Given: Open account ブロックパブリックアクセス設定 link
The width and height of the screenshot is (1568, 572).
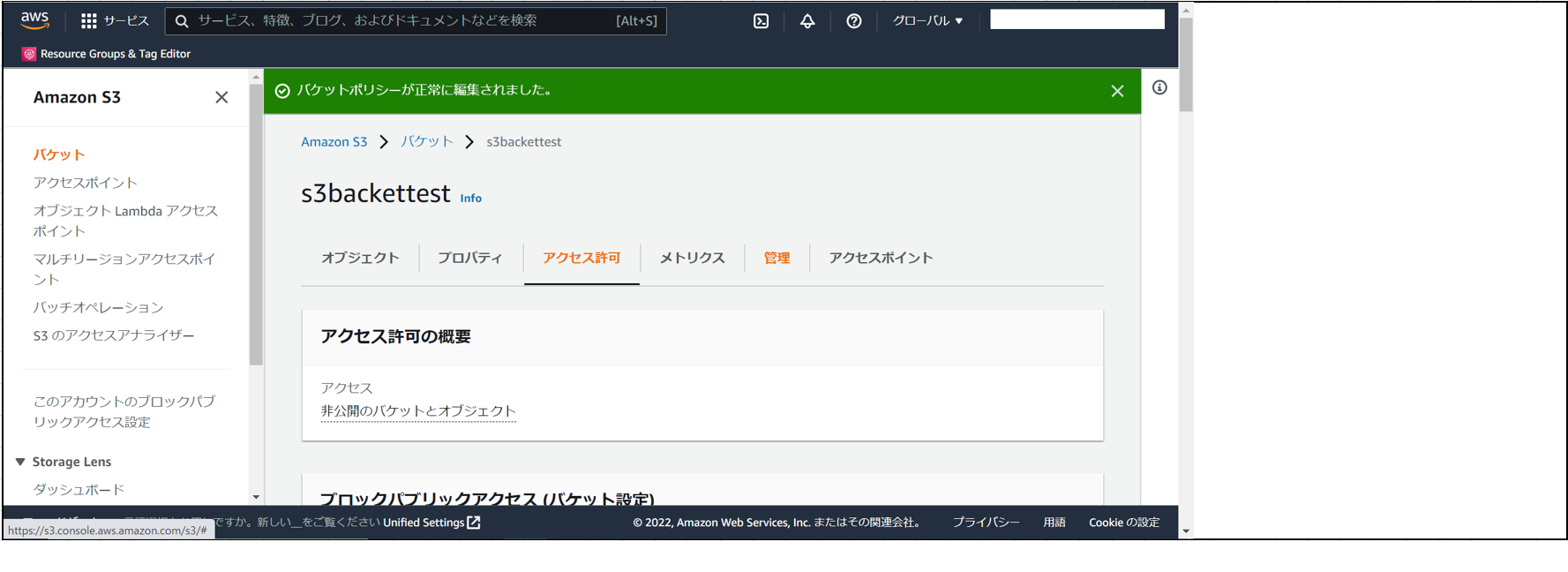Looking at the screenshot, I should 124,411.
